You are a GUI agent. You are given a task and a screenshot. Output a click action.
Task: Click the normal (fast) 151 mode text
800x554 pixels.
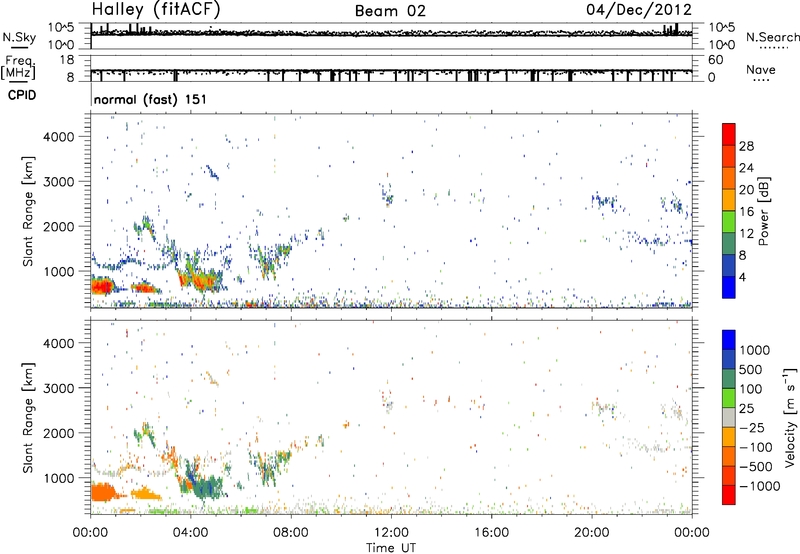150,99
